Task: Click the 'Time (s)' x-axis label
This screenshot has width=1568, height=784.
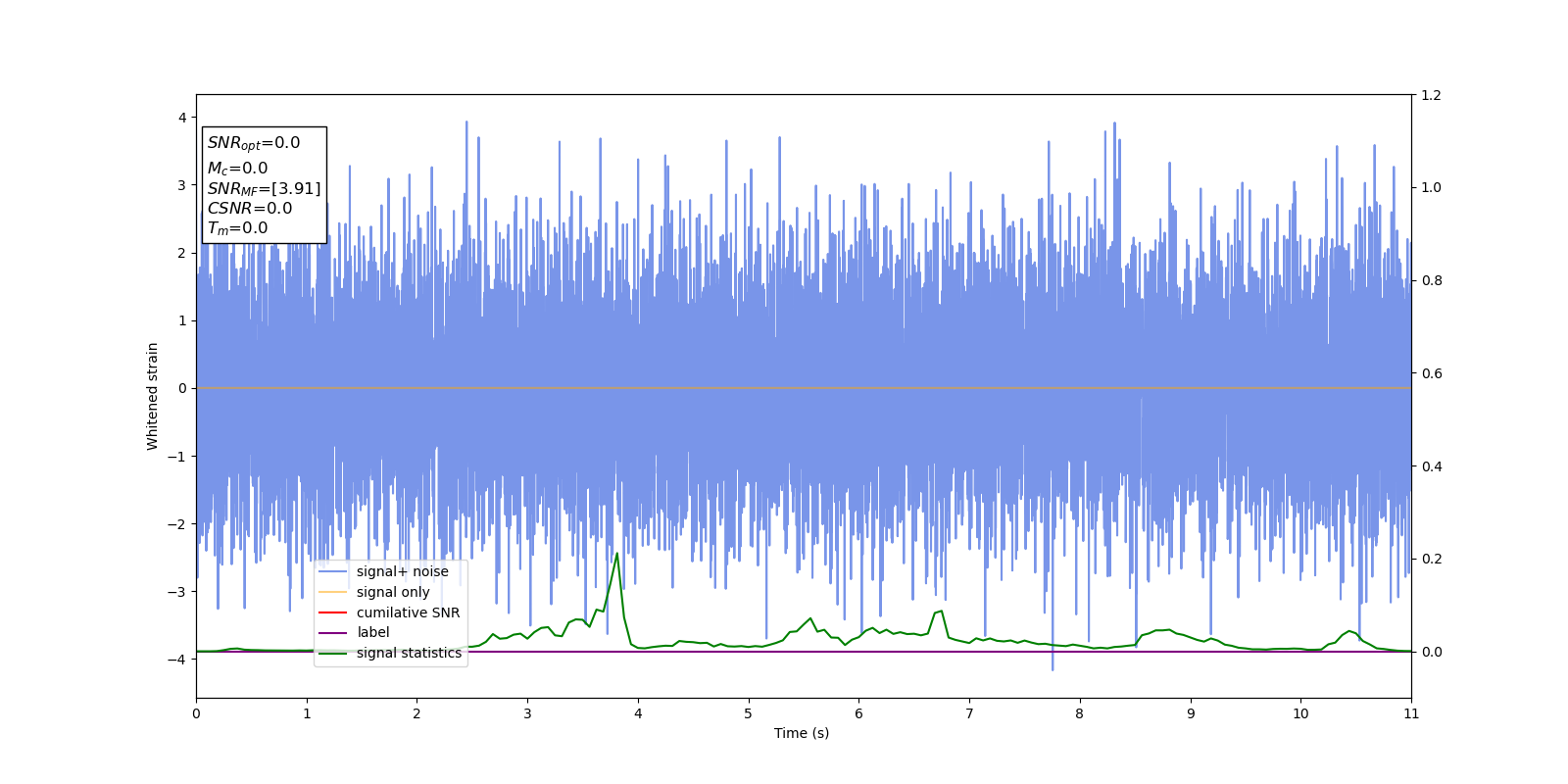Action: tap(802, 733)
